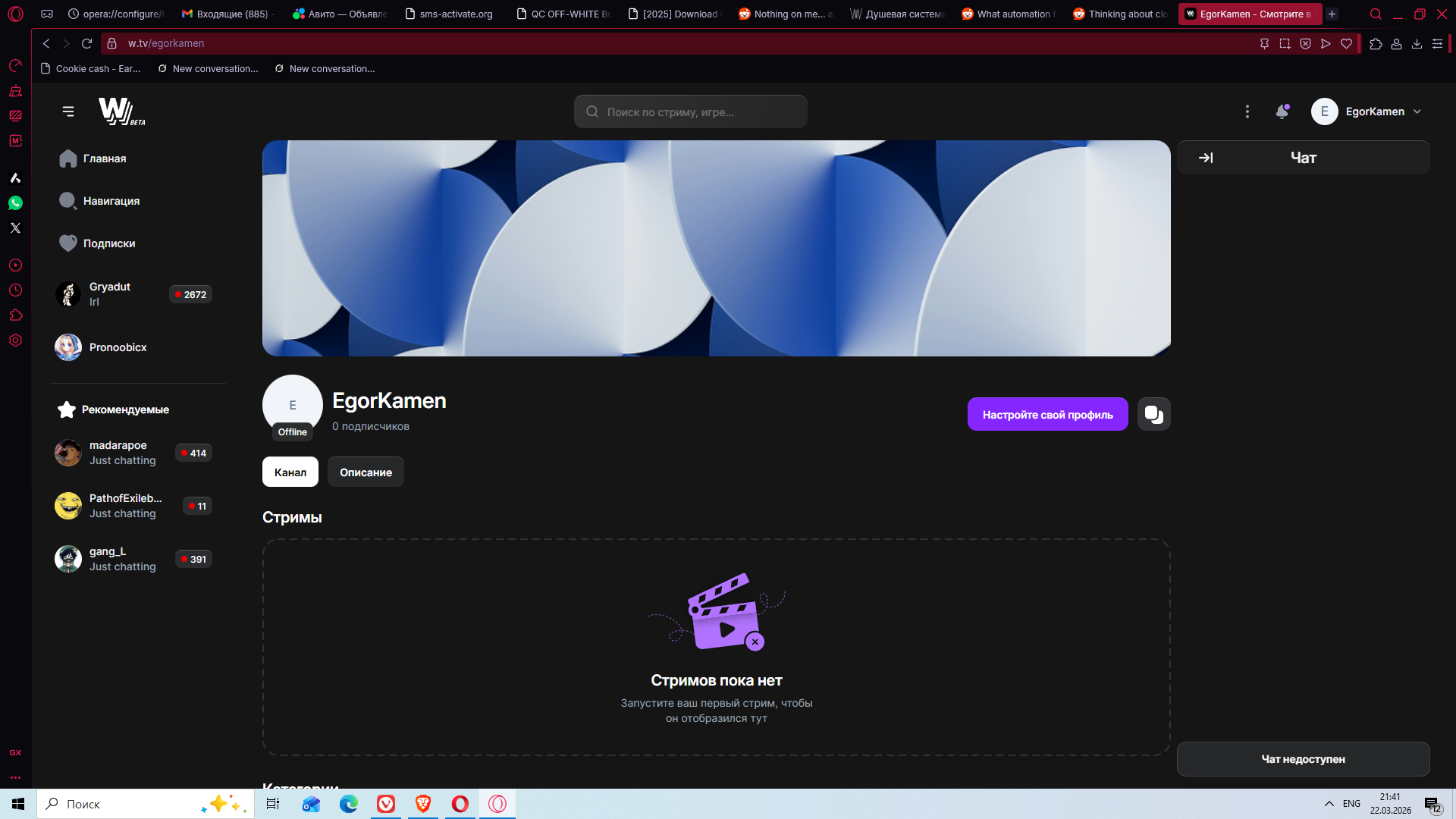The height and width of the screenshot is (819, 1456).
Task: Open the Gryadut channel in subscriptions
Action: (110, 293)
